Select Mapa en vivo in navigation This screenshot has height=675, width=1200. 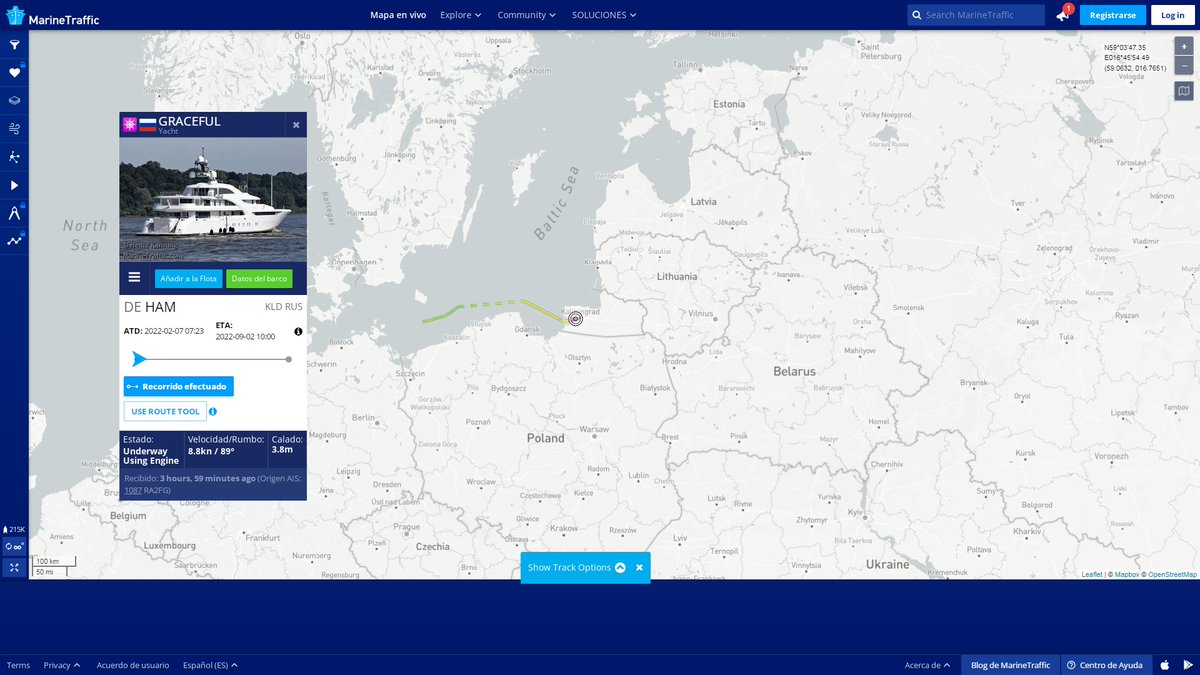[x=398, y=15]
